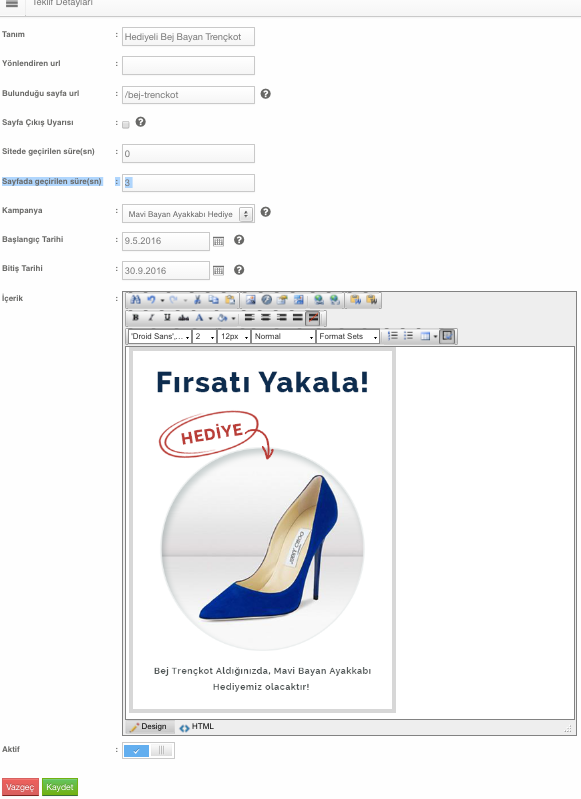The width and height of the screenshot is (581, 799).
Task: Apply background color paint bucket
Action: click(x=222, y=318)
